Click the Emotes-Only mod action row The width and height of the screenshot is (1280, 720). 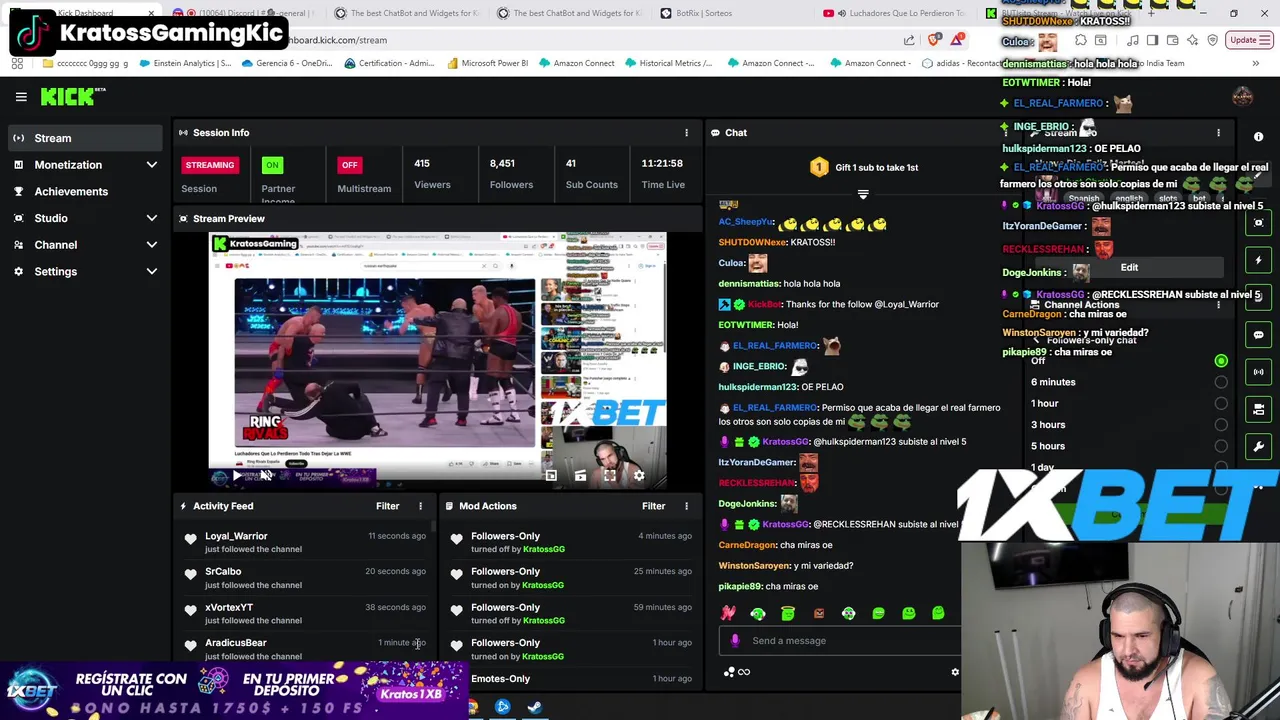coord(570,679)
